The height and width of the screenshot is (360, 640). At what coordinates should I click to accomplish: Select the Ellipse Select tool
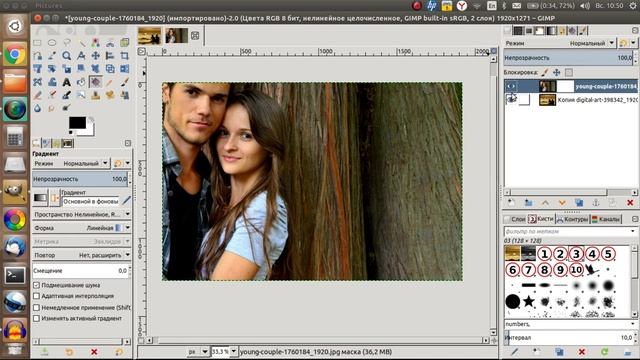coord(52,42)
